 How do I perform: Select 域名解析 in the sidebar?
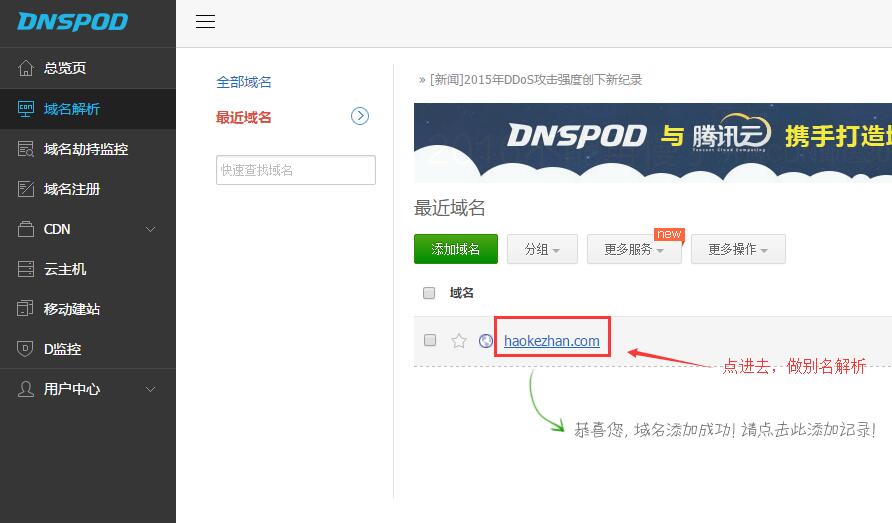[x=88, y=109]
